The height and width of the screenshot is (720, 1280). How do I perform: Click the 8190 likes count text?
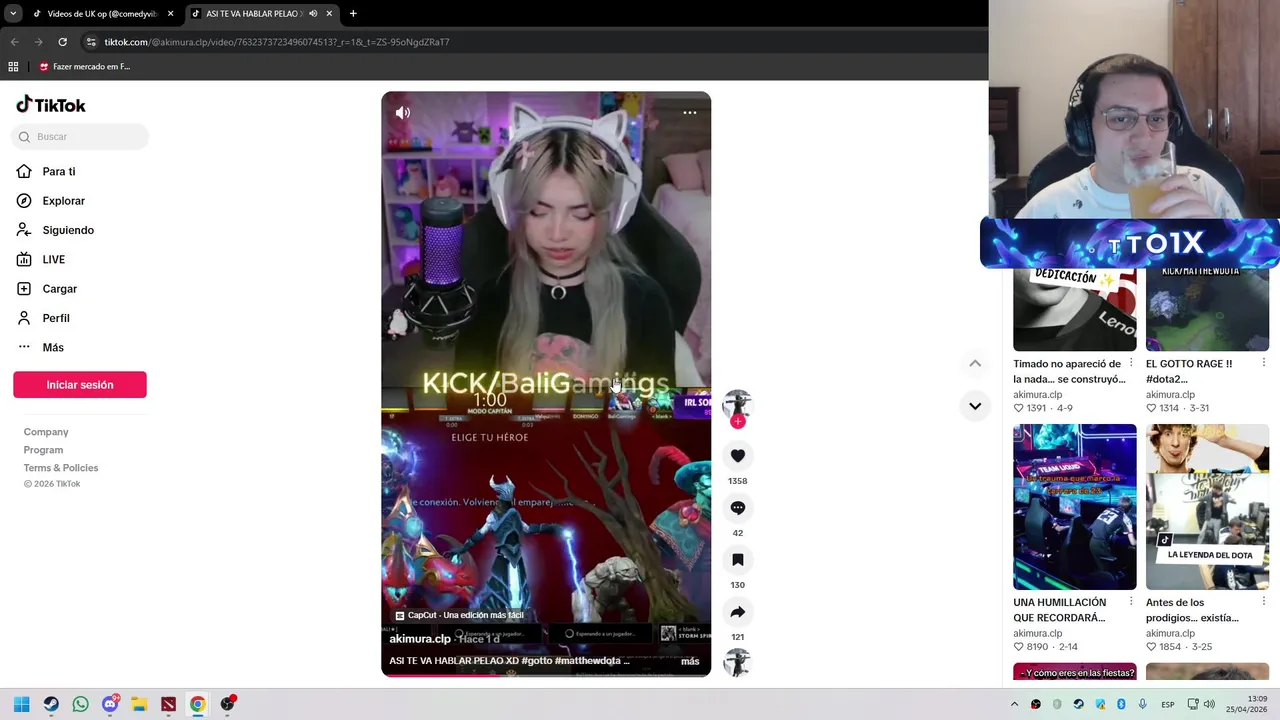pos(1038,647)
